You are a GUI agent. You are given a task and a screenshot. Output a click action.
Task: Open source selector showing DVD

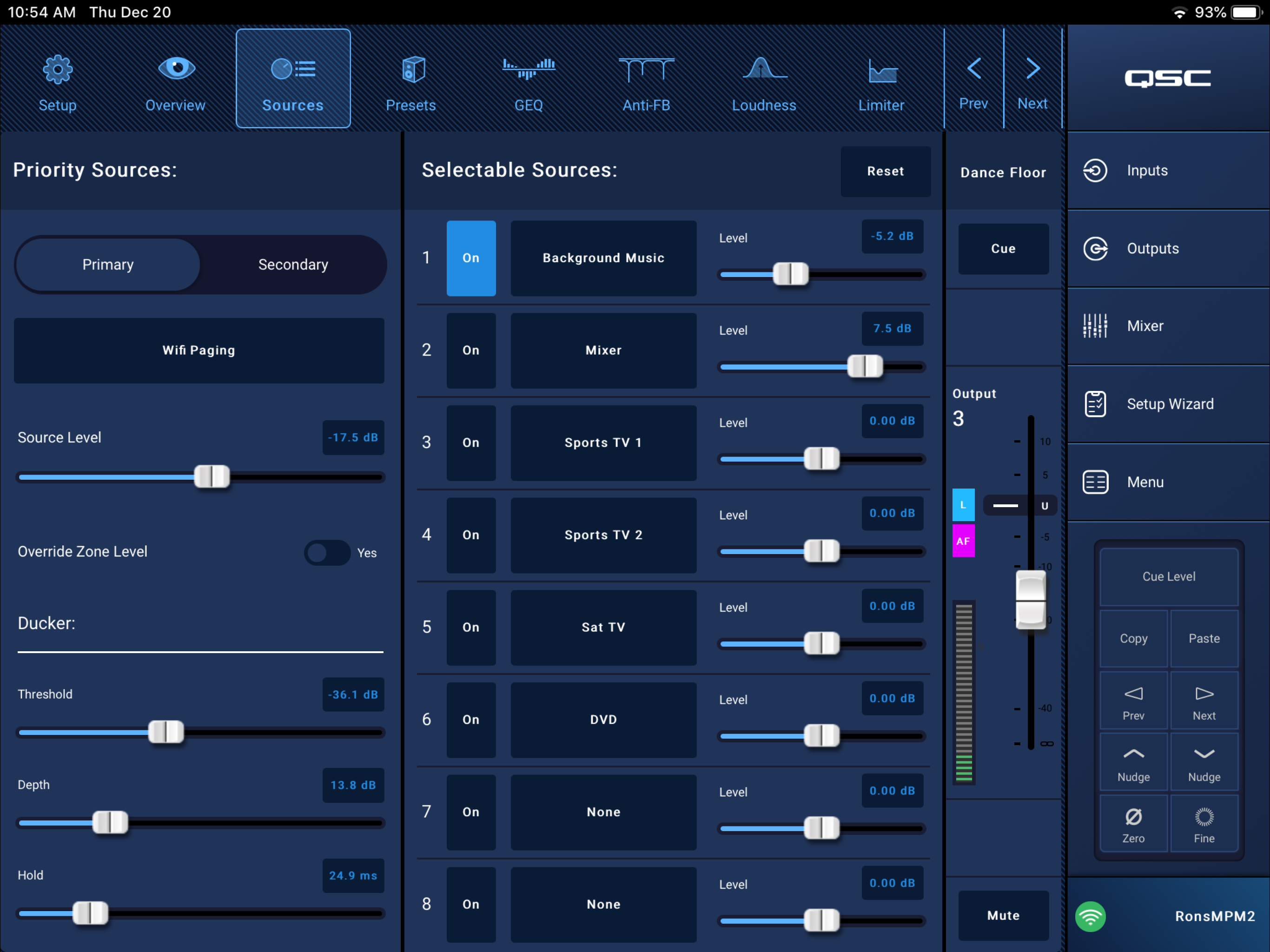click(x=603, y=720)
